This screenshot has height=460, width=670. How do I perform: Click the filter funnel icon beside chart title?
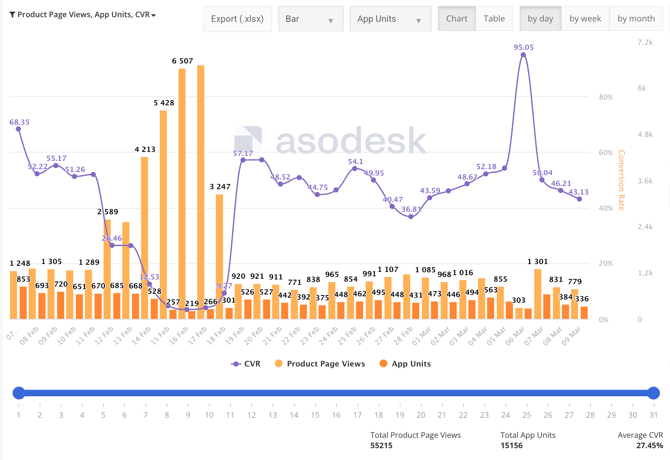[12, 16]
